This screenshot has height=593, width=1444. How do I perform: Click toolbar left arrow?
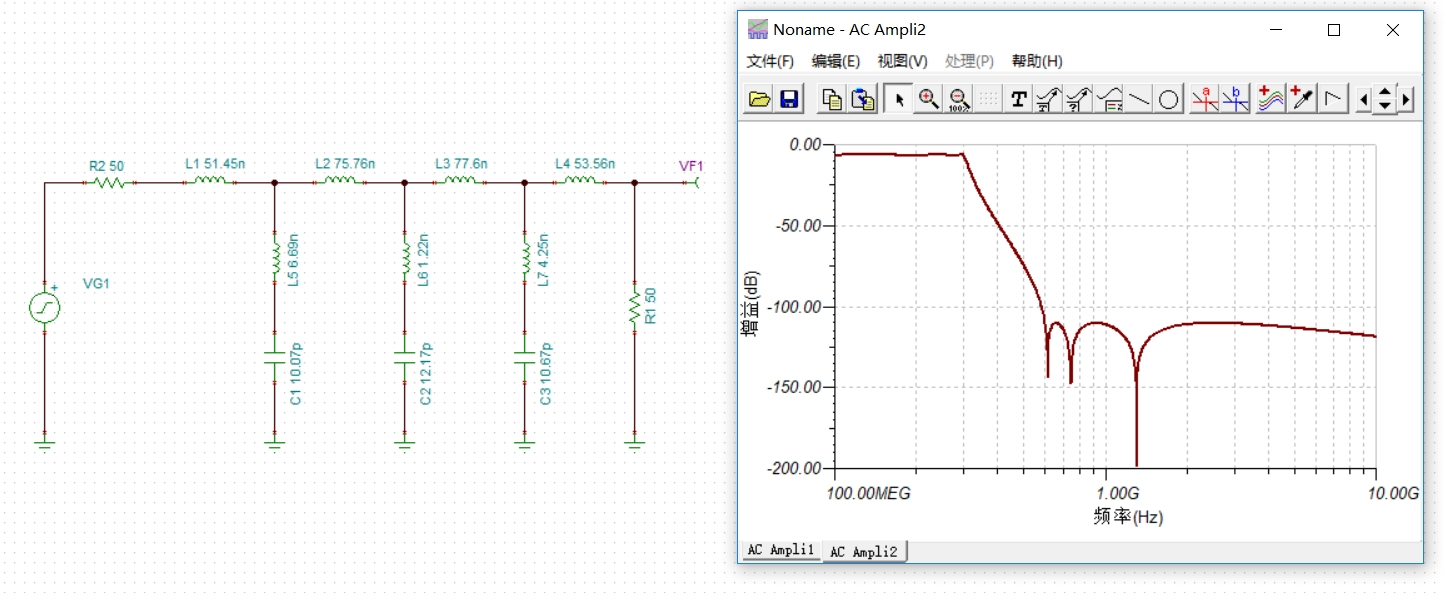click(x=1364, y=99)
